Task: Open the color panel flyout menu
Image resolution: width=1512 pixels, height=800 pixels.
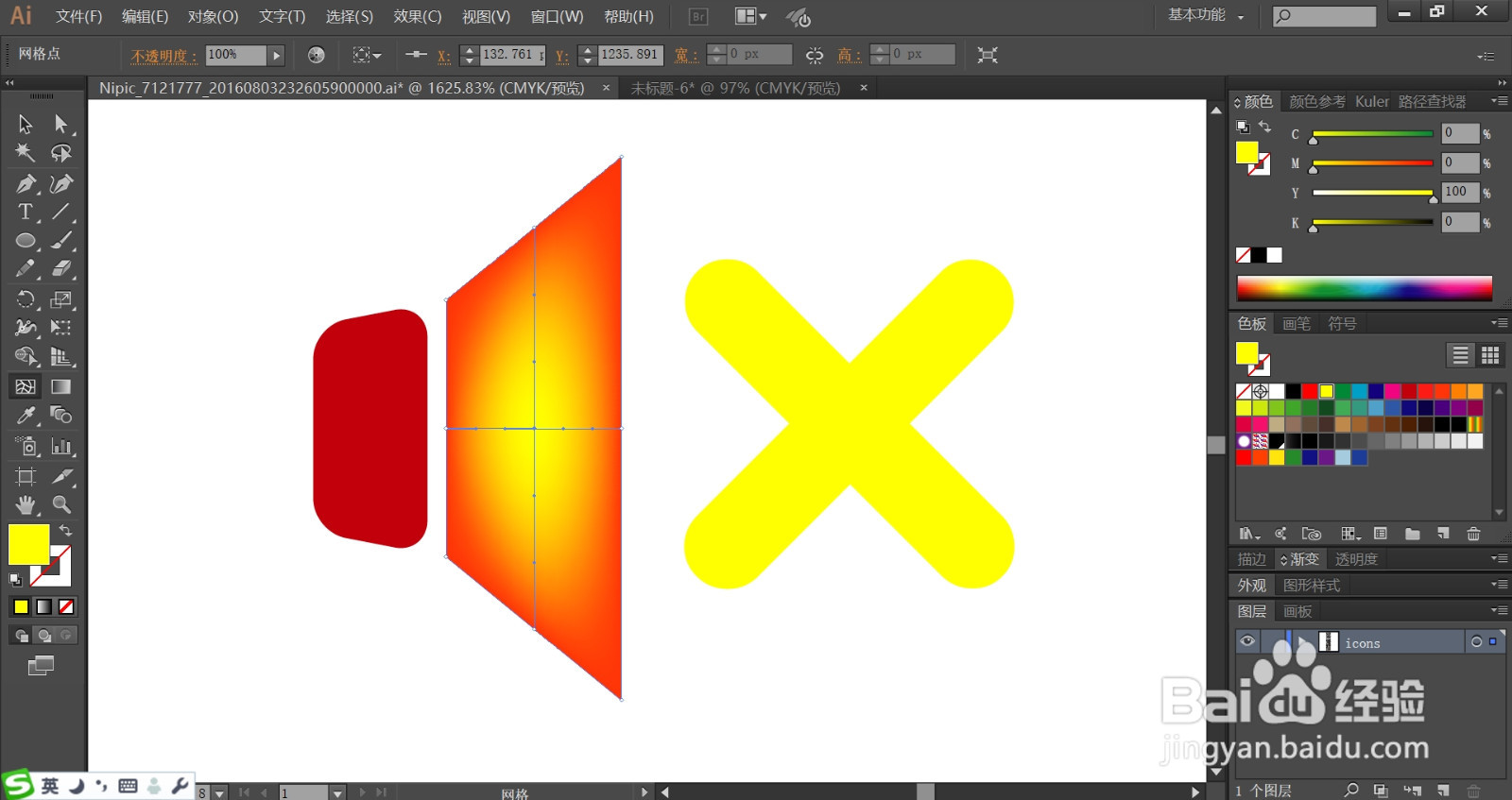Action: [1499, 100]
